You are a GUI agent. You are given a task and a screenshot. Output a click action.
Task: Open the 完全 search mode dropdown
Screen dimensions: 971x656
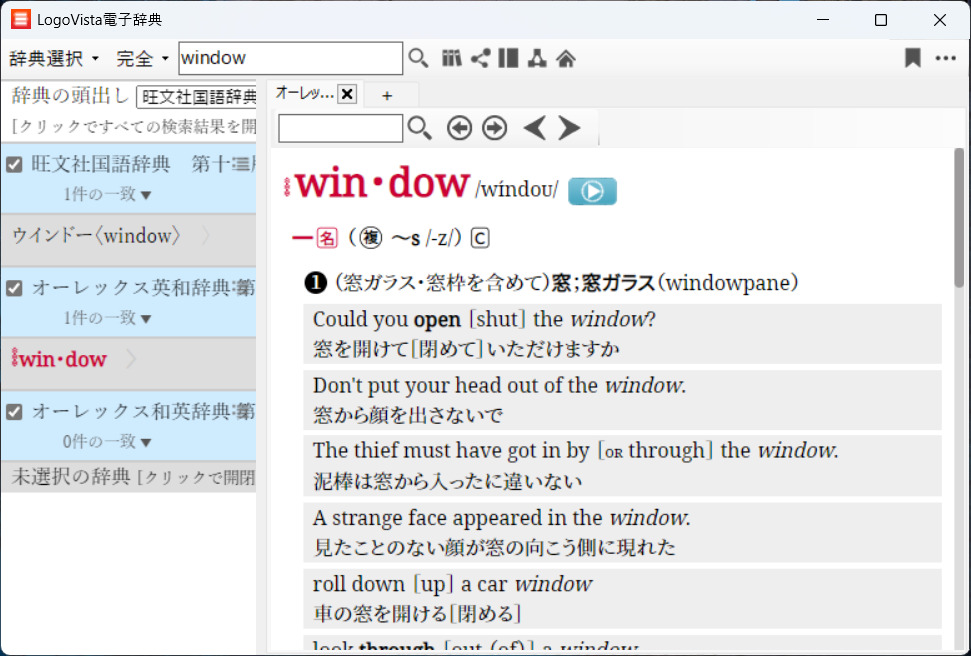142,59
